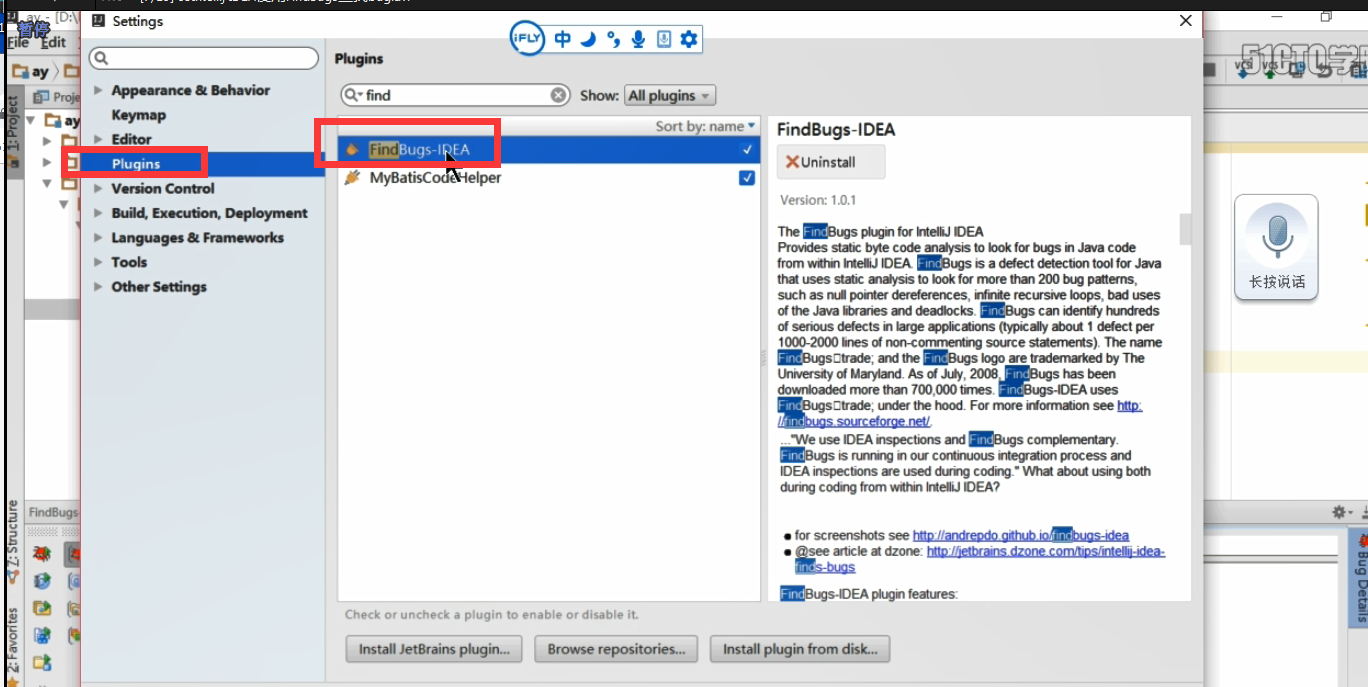Image resolution: width=1368 pixels, height=687 pixels.
Task: Close the Settings dialog
Action: tap(1186, 20)
